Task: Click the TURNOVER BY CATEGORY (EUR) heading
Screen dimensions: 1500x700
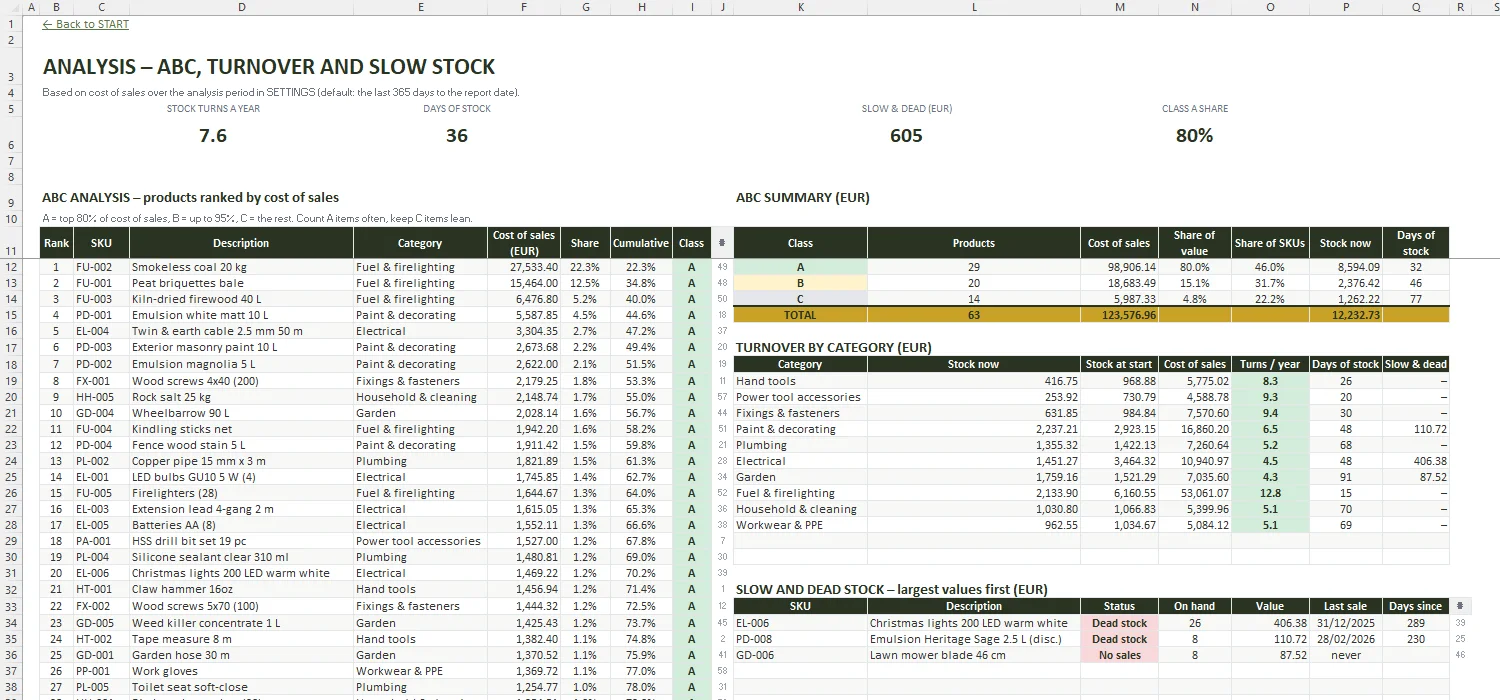Action: [x=834, y=347]
